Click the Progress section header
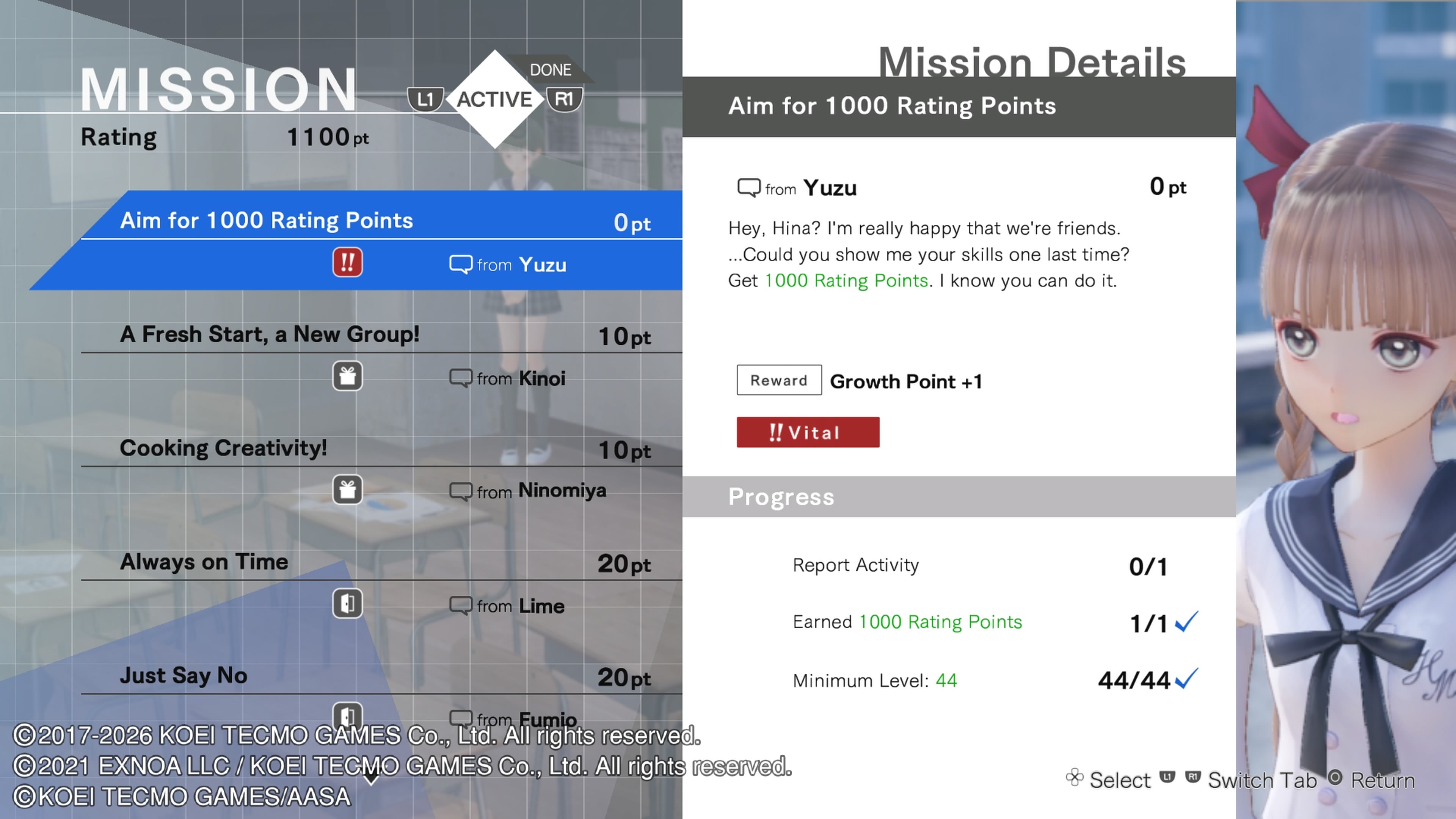 pos(959,496)
